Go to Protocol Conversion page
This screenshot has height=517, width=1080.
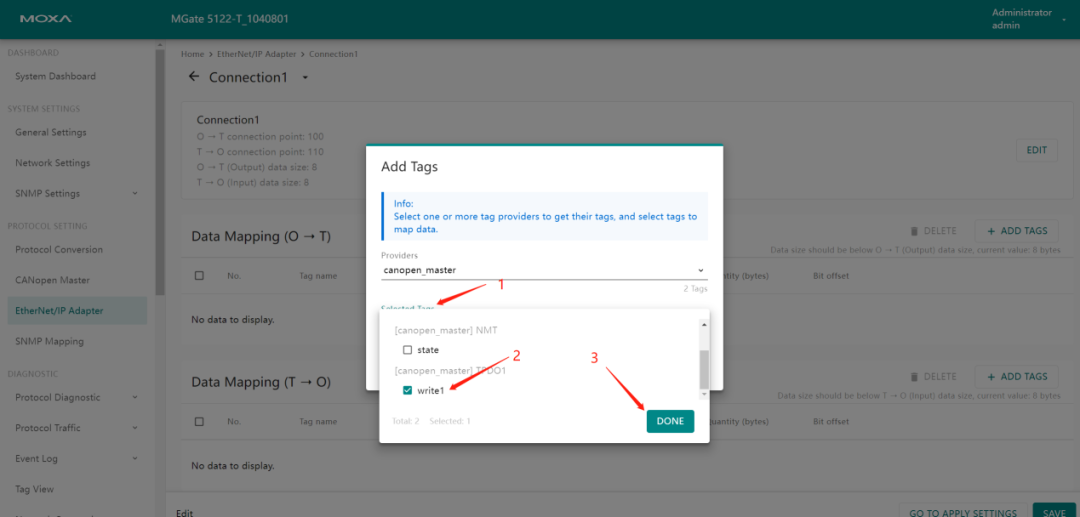coord(59,249)
